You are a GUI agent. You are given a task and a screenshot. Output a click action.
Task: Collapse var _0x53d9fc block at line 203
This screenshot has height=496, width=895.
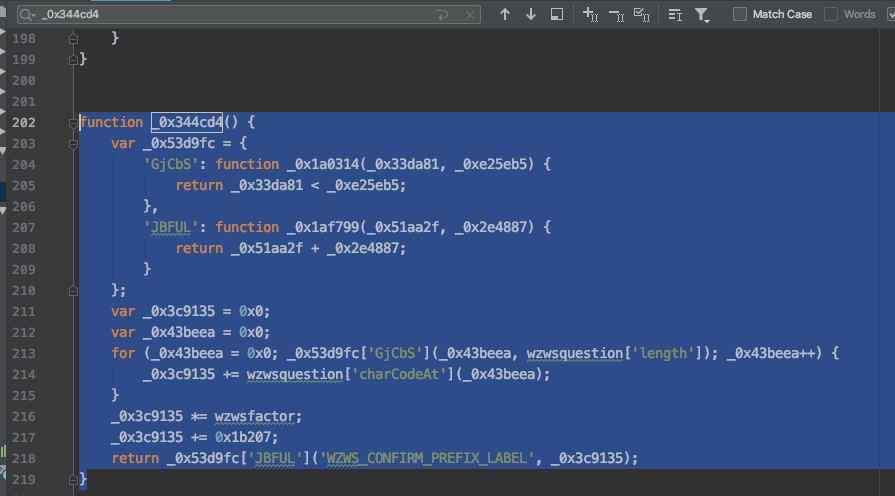click(x=73, y=144)
